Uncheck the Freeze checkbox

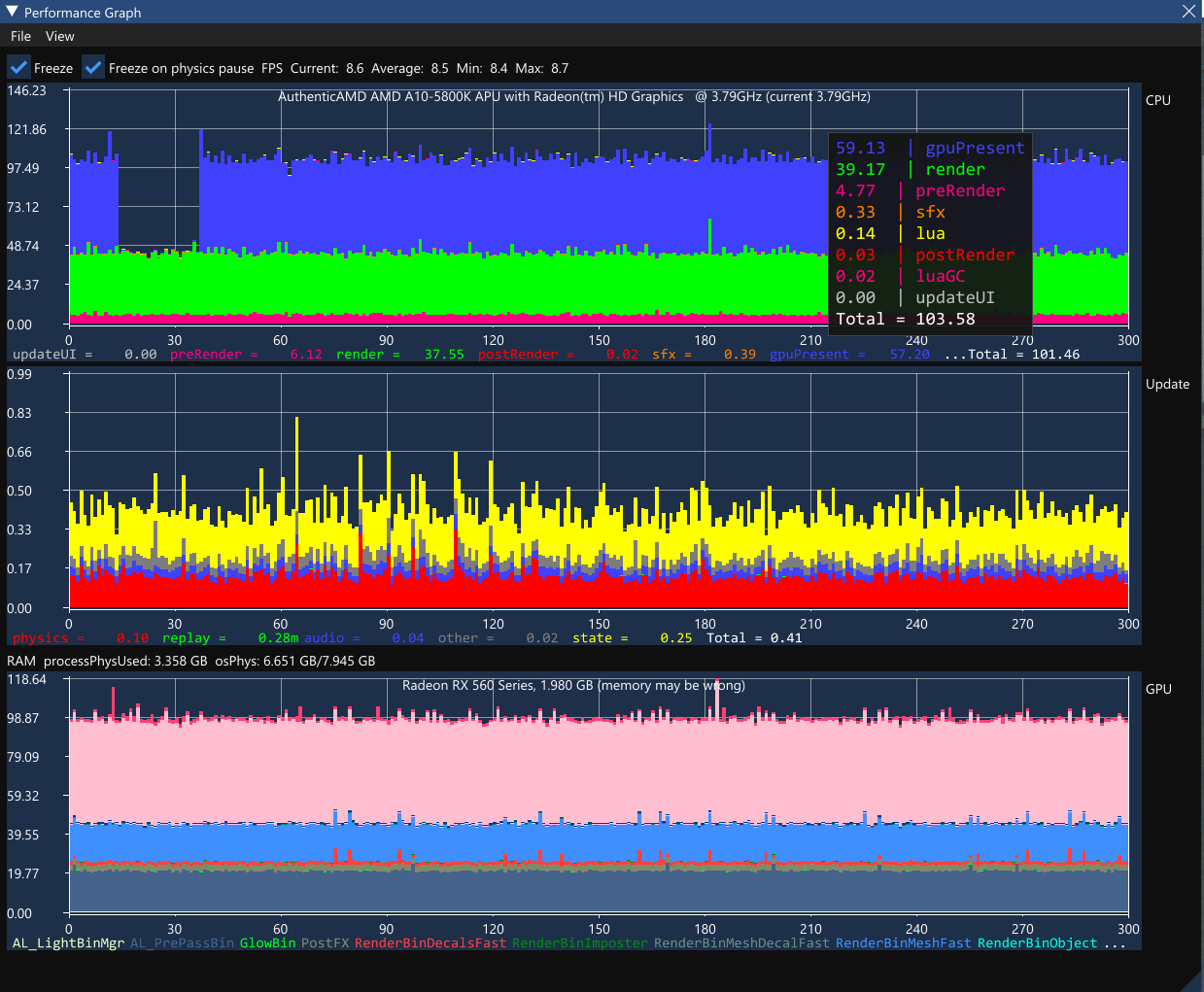tap(18, 68)
